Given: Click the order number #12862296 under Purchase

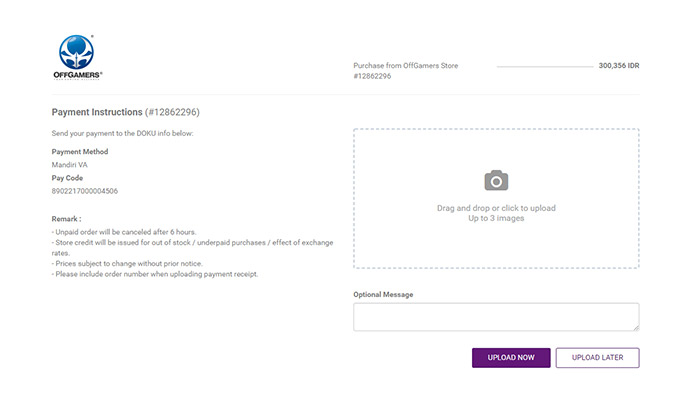Looking at the screenshot, I should [372, 76].
